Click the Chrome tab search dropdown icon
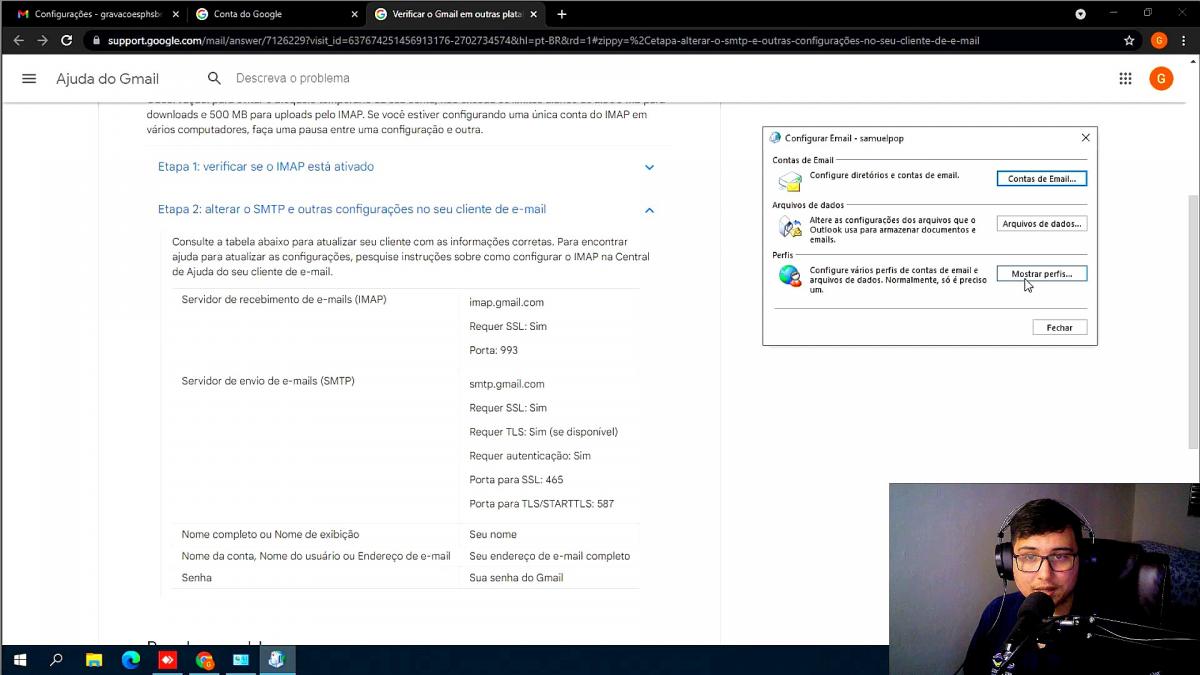Screen dimensions: 1200x675 point(1080,14)
